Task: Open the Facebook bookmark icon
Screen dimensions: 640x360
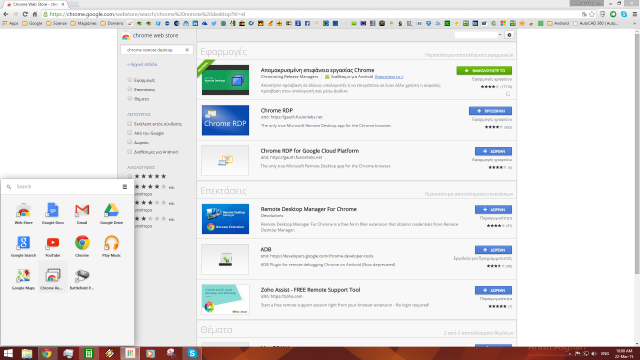Action: tap(307, 23)
